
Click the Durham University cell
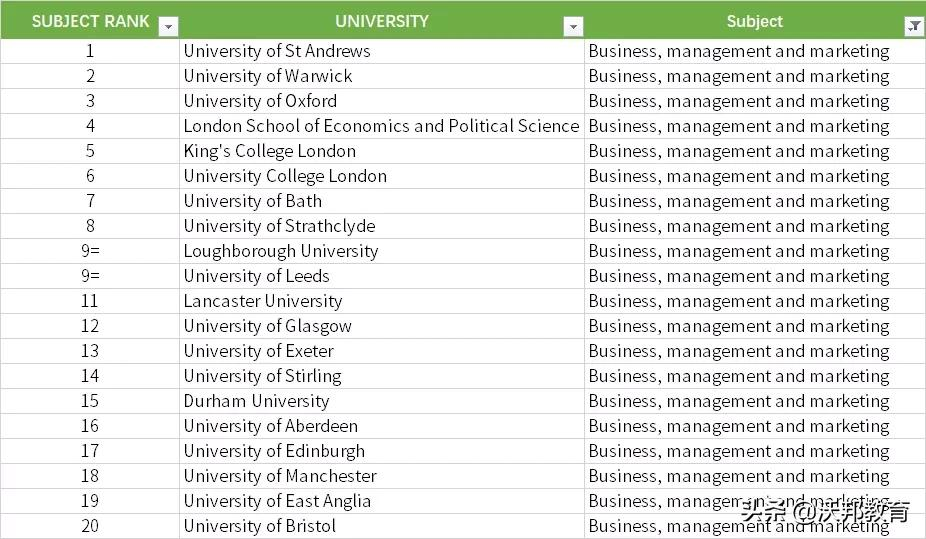(x=256, y=401)
